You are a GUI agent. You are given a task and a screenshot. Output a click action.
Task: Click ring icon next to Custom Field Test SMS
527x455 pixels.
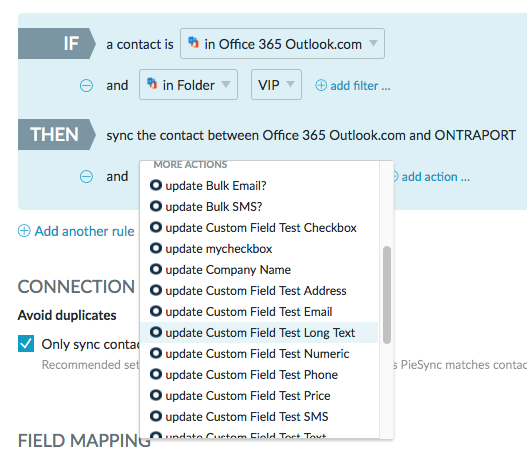click(x=156, y=416)
